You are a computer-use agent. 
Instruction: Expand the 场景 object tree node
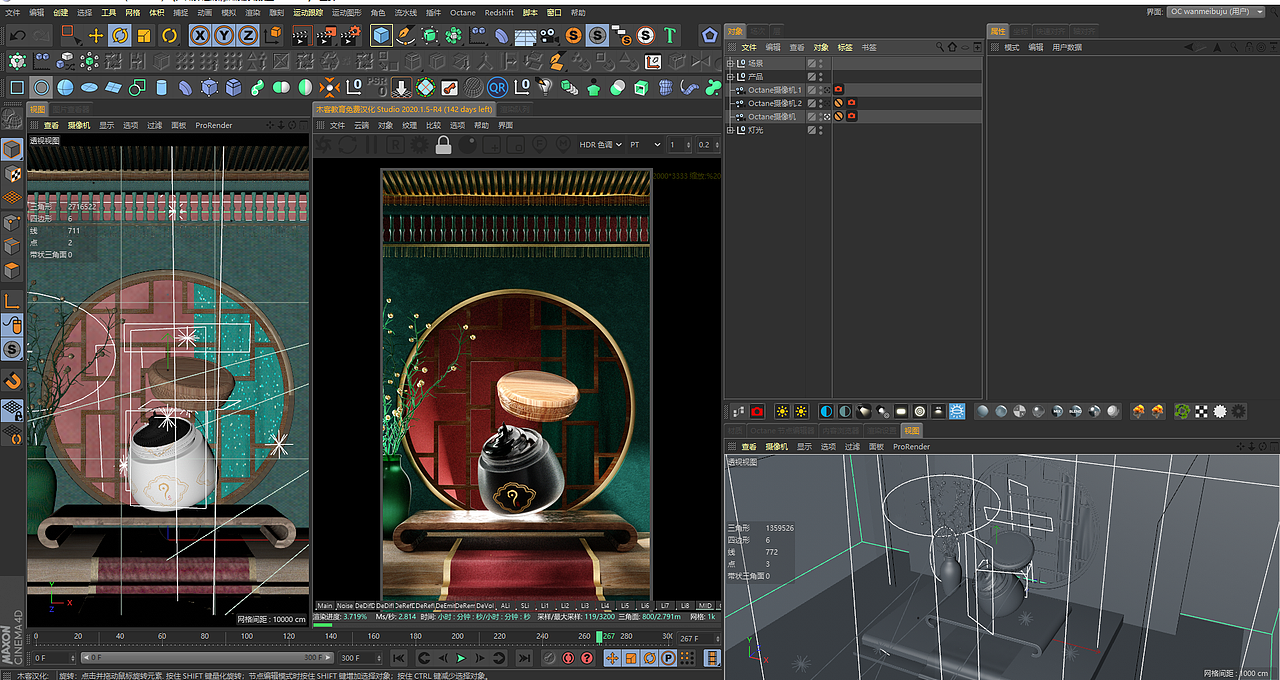730,63
